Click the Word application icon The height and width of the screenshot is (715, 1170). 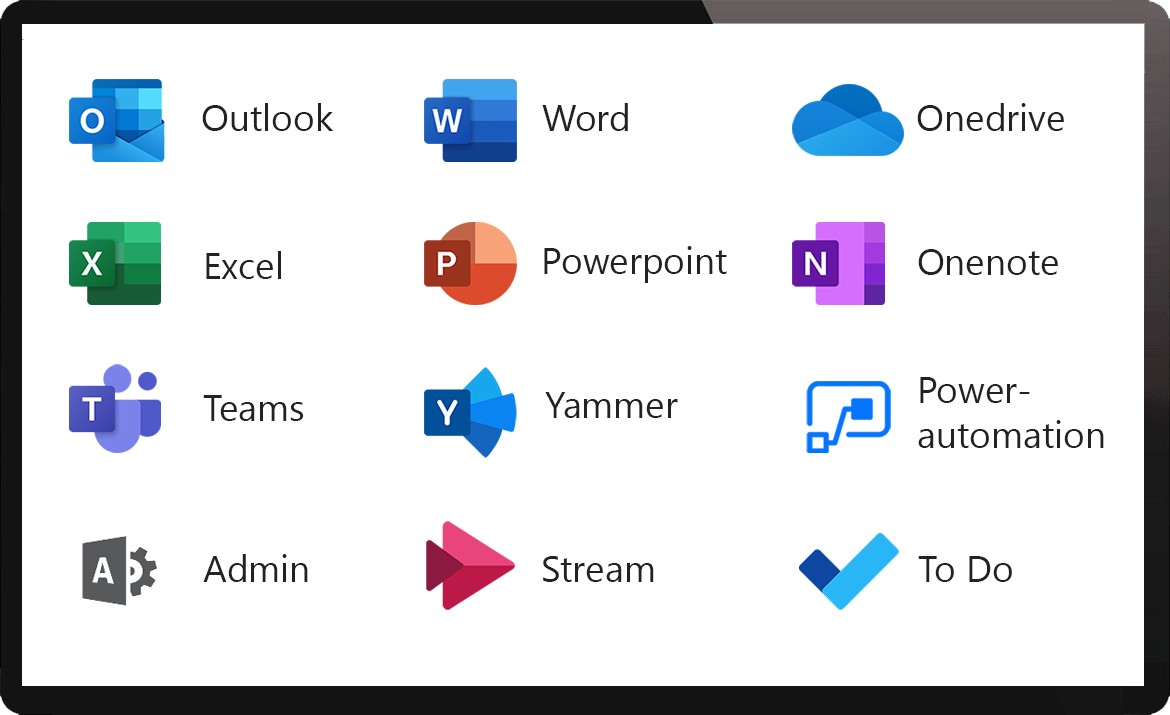tap(470, 120)
